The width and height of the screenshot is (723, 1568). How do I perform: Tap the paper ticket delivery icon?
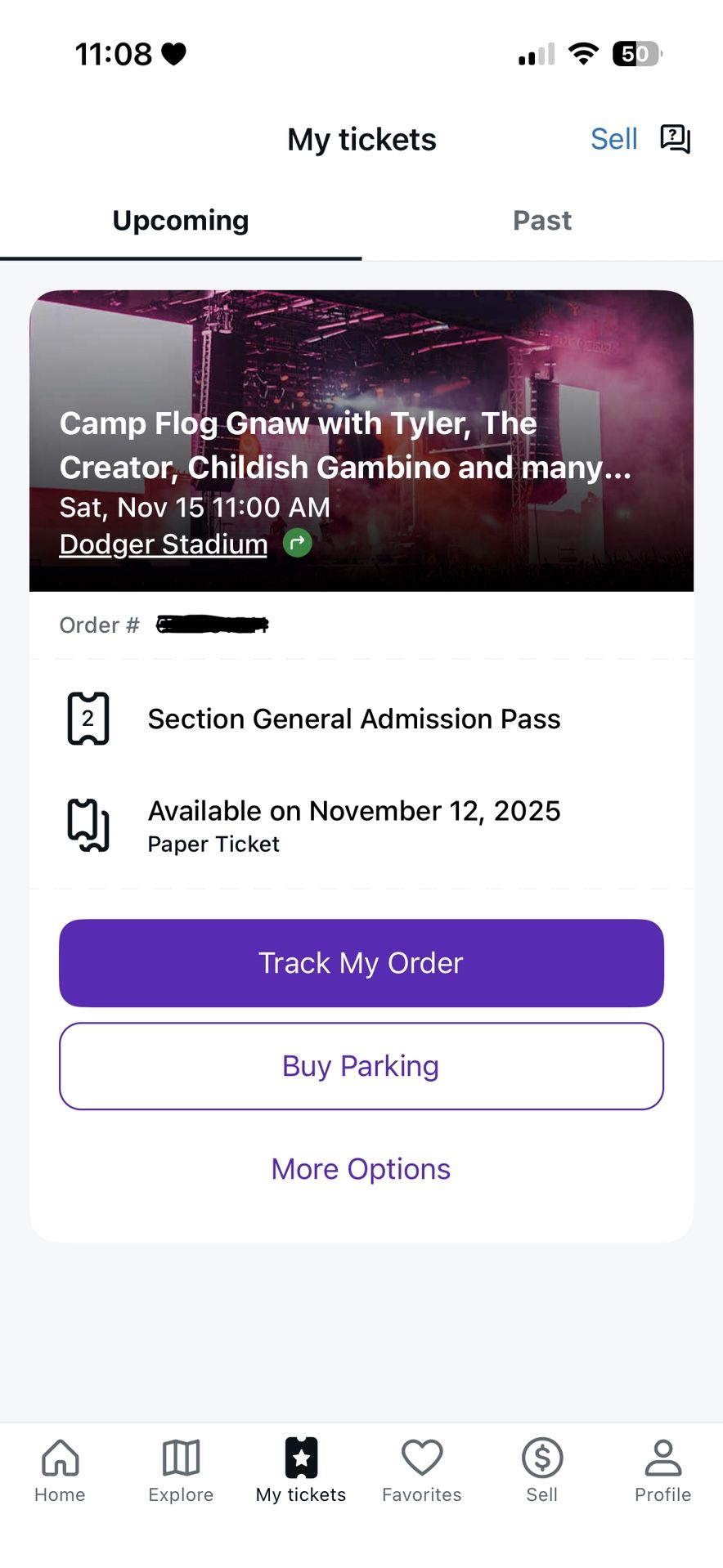pyautogui.click(x=88, y=824)
